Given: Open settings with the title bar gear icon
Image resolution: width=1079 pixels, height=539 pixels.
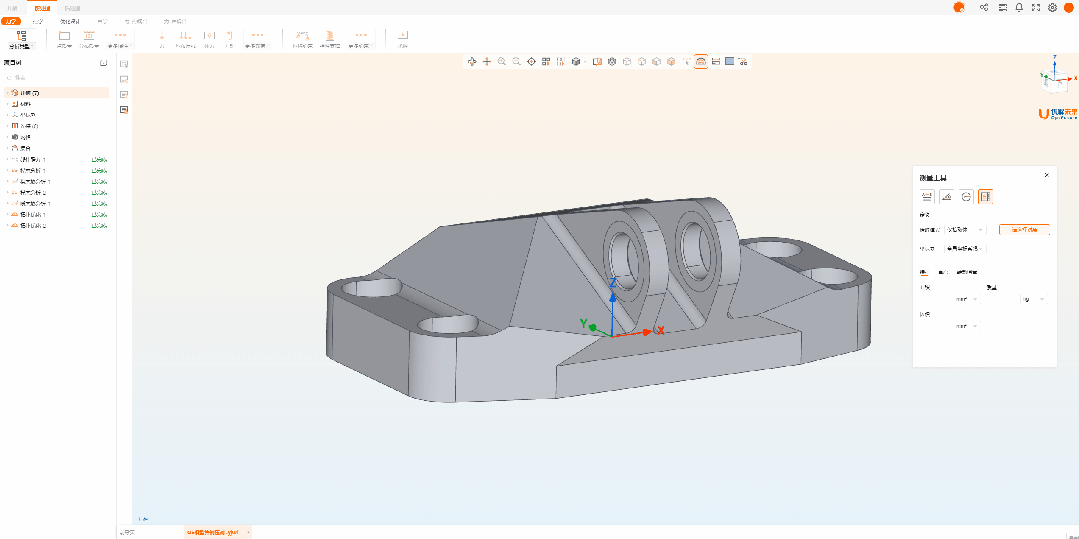Looking at the screenshot, I should coord(1052,8).
